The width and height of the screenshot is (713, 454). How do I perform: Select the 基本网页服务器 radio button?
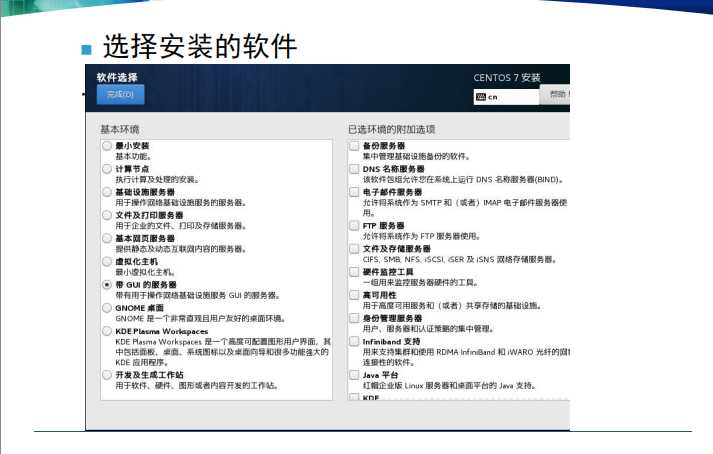click(x=107, y=238)
